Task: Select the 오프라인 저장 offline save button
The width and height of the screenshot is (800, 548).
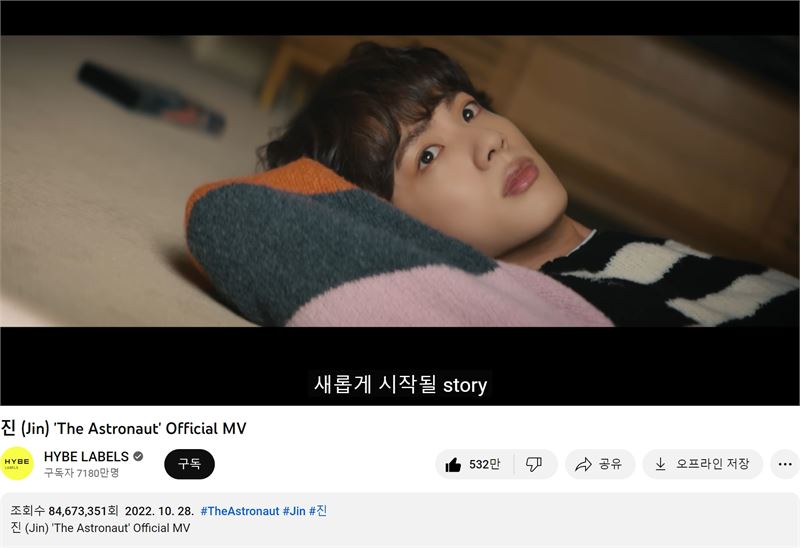Action: 703,464
